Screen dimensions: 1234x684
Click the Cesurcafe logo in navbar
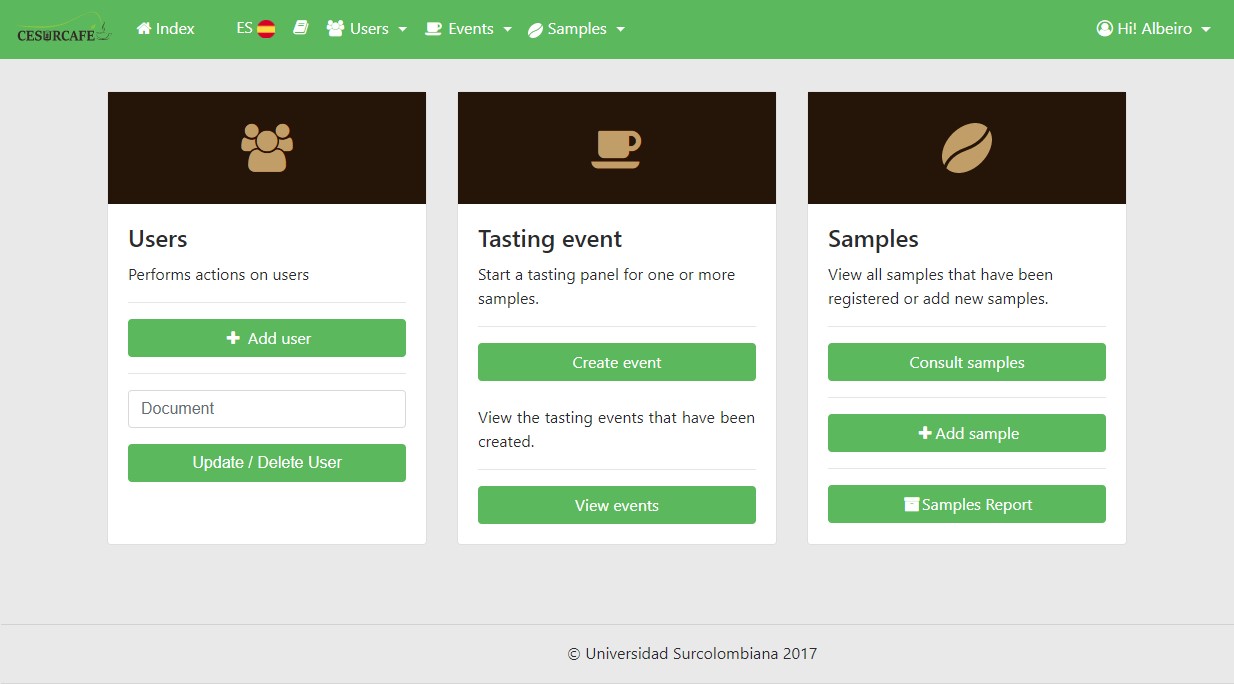63,31
